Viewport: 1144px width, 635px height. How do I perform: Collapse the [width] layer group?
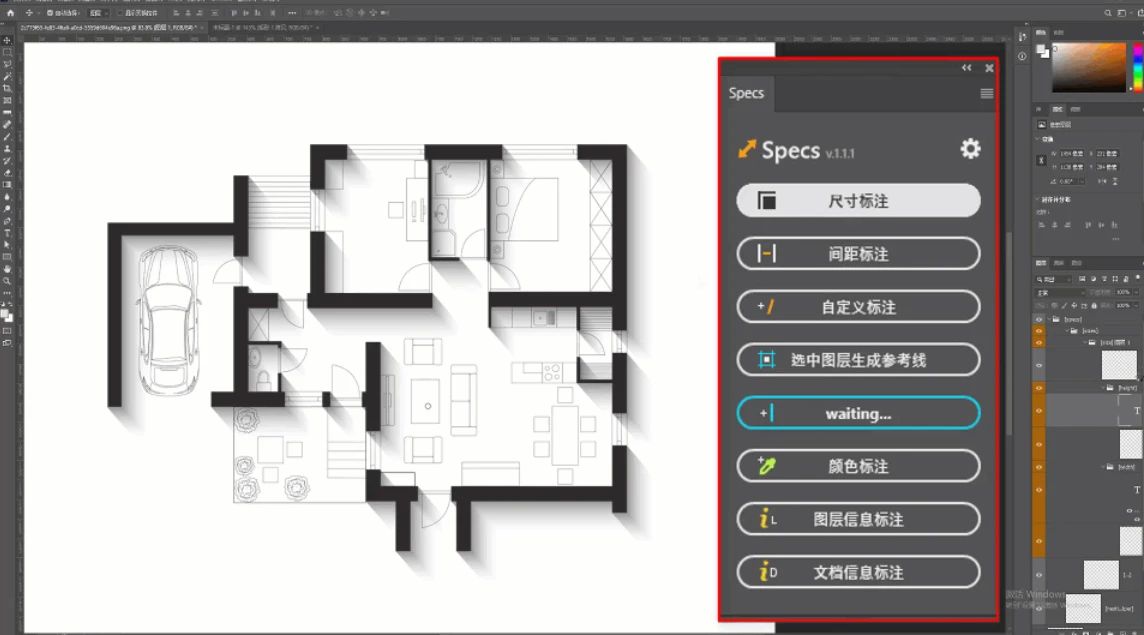point(1103,467)
